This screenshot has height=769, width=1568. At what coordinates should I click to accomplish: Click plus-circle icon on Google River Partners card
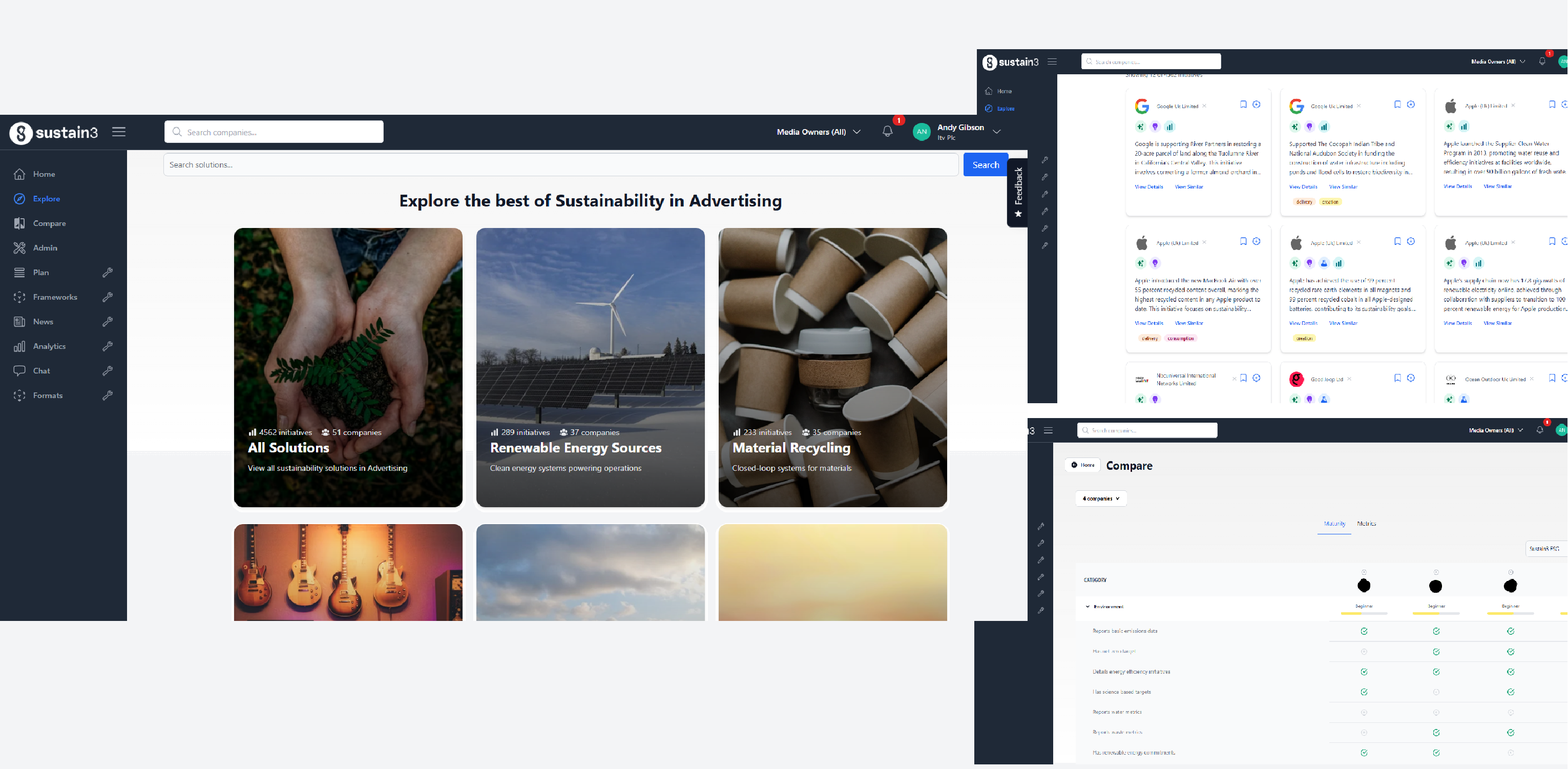click(1257, 105)
